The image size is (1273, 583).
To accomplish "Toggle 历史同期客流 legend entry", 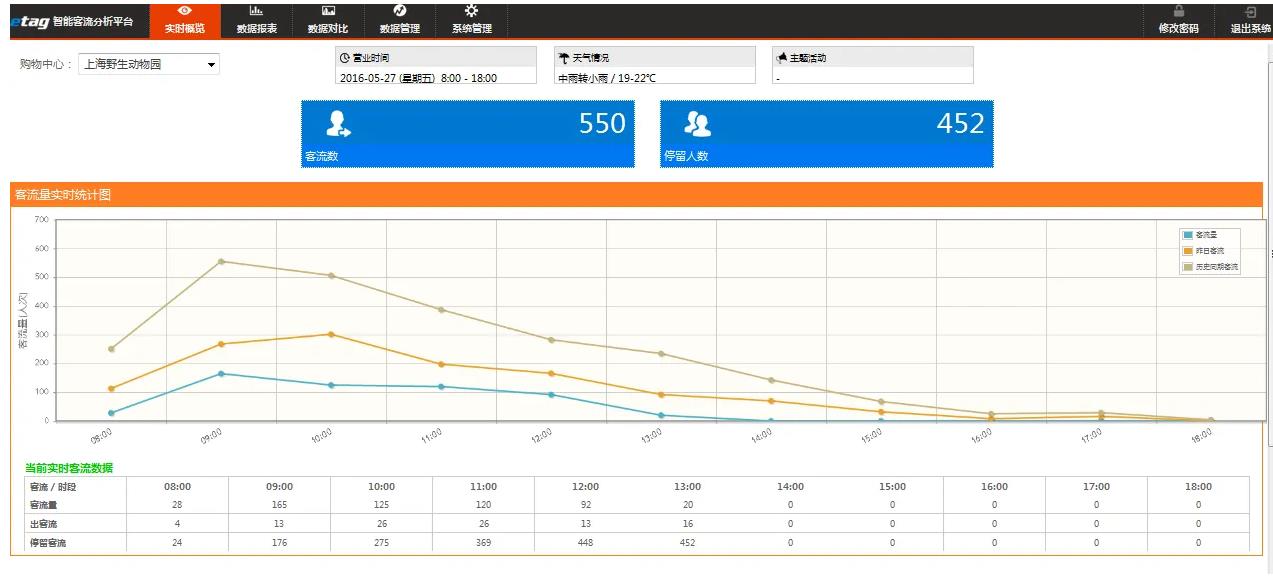I will [x=1209, y=267].
